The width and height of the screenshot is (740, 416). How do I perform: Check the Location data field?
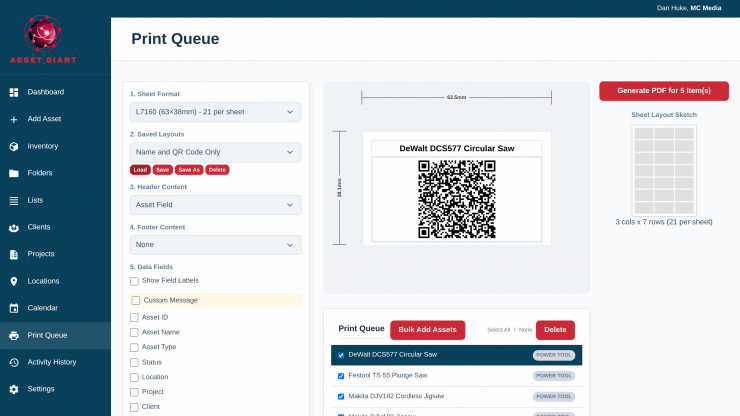tap(134, 377)
